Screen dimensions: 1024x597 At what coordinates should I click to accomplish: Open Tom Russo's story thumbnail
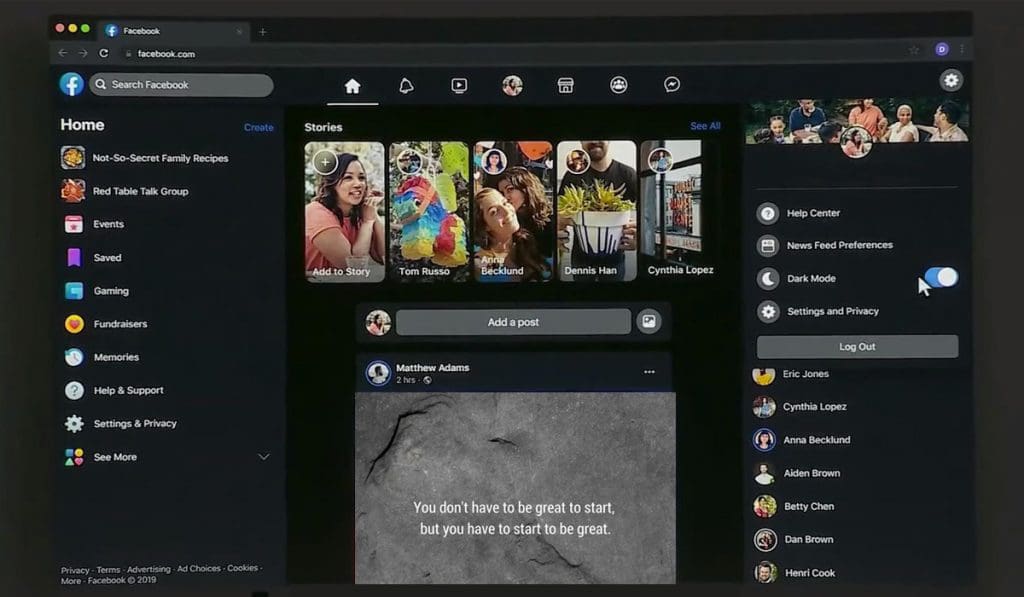click(429, 211)
